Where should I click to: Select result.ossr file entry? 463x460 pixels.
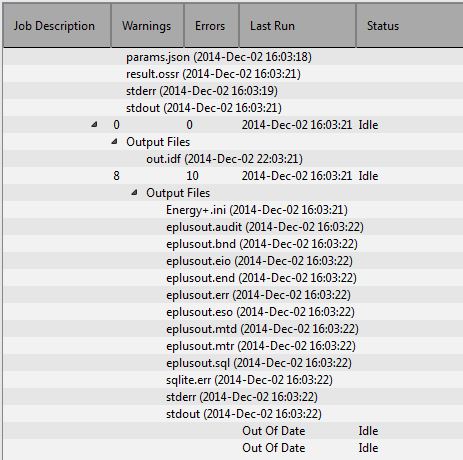213,74
